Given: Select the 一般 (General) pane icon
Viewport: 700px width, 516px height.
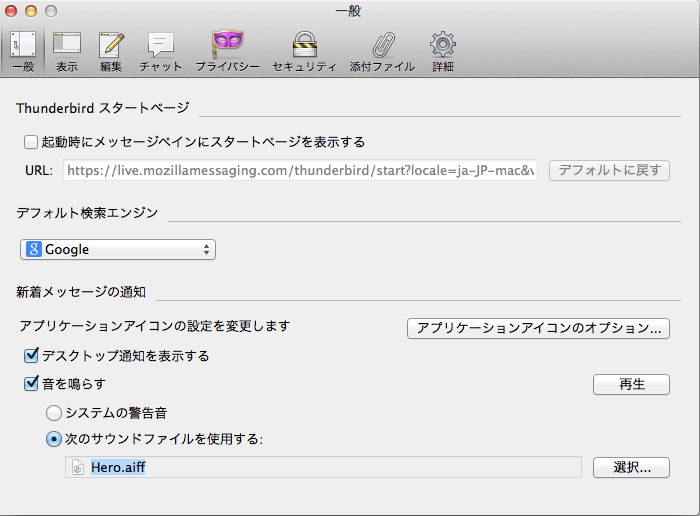Looking at the screenshot, I should pos(22,51).
